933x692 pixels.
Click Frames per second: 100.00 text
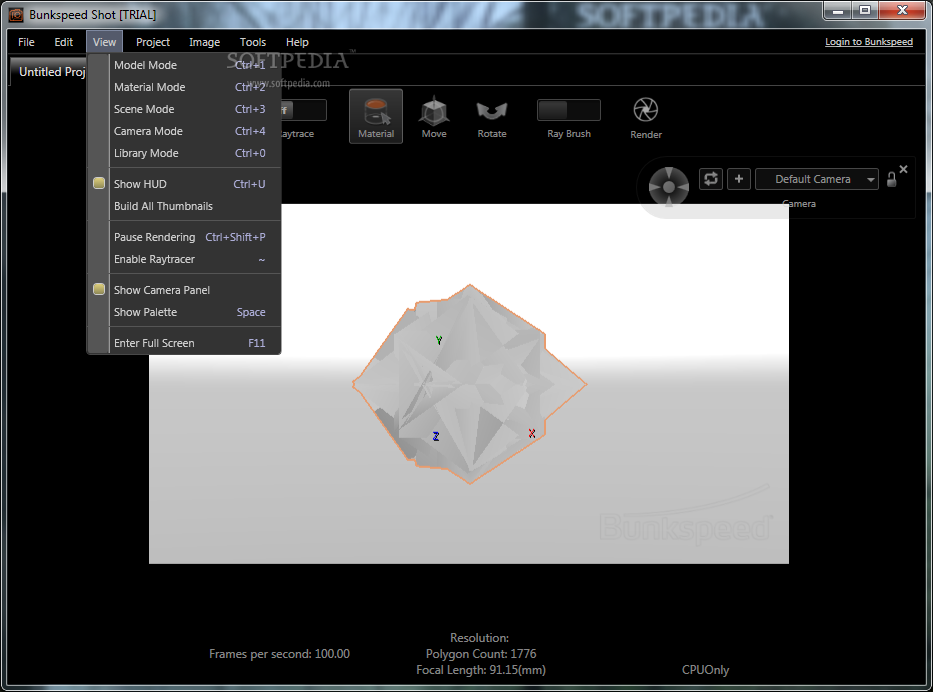pos(279,653)
